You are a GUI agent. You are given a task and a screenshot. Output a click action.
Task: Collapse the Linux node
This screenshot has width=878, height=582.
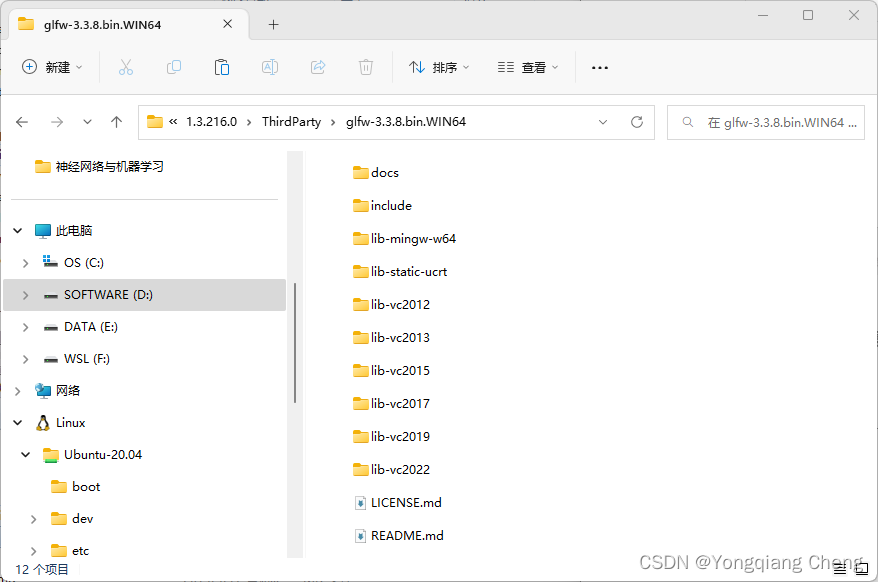coord(18,423)
